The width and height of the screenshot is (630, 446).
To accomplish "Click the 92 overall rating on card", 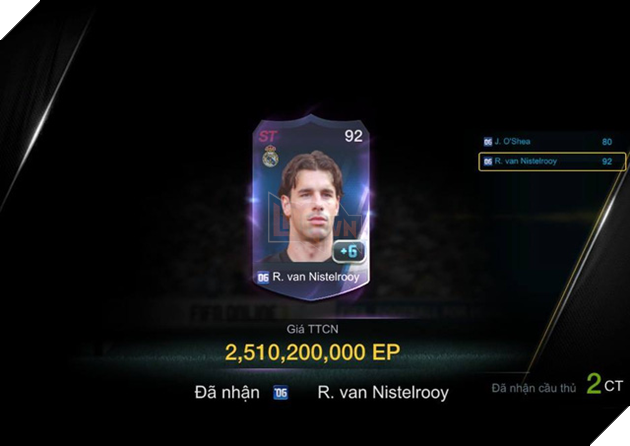I will click(354, 136).
